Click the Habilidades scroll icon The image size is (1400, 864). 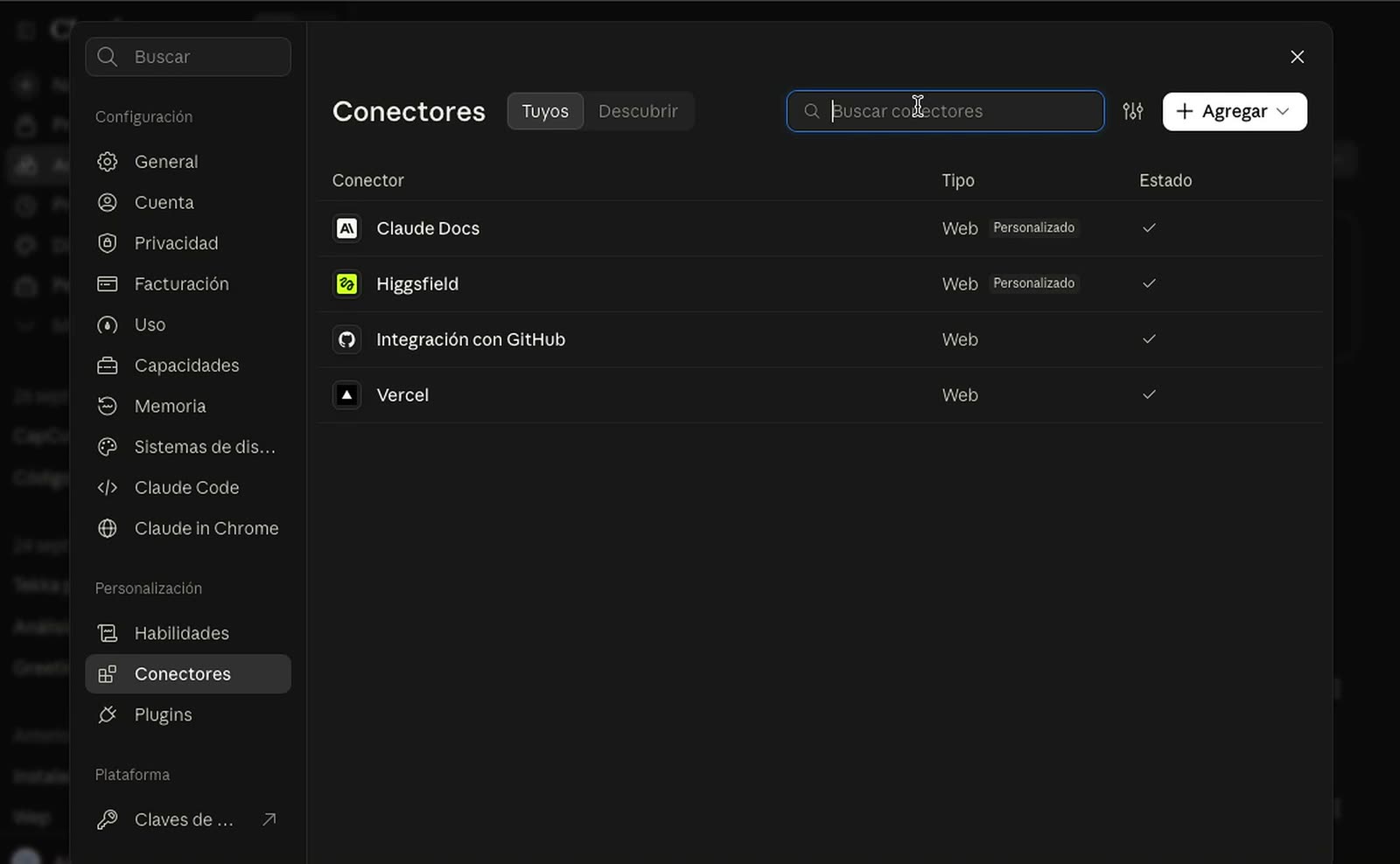(107, 633)
